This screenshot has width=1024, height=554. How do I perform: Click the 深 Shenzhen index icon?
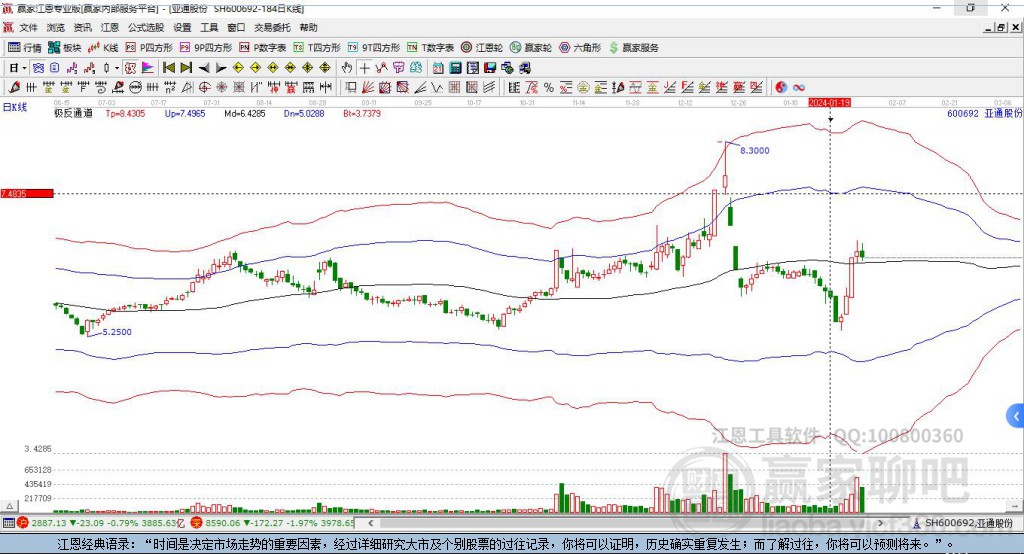coord(197,523)
